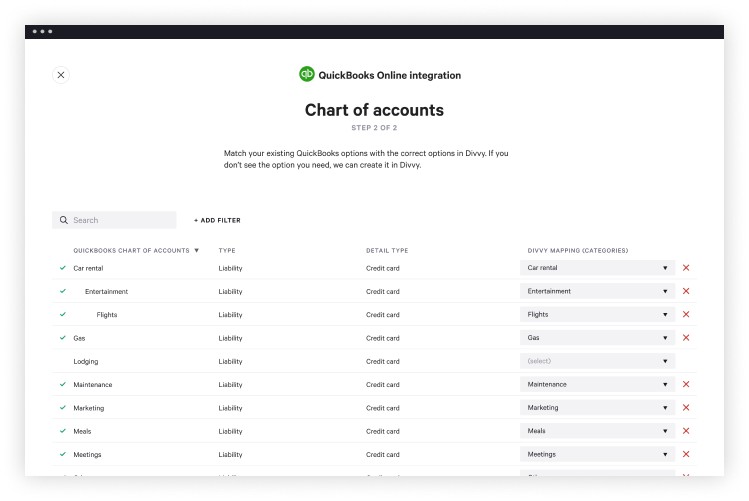Select the Flights account name
The image size is (749, 501).
click(107, 315)
